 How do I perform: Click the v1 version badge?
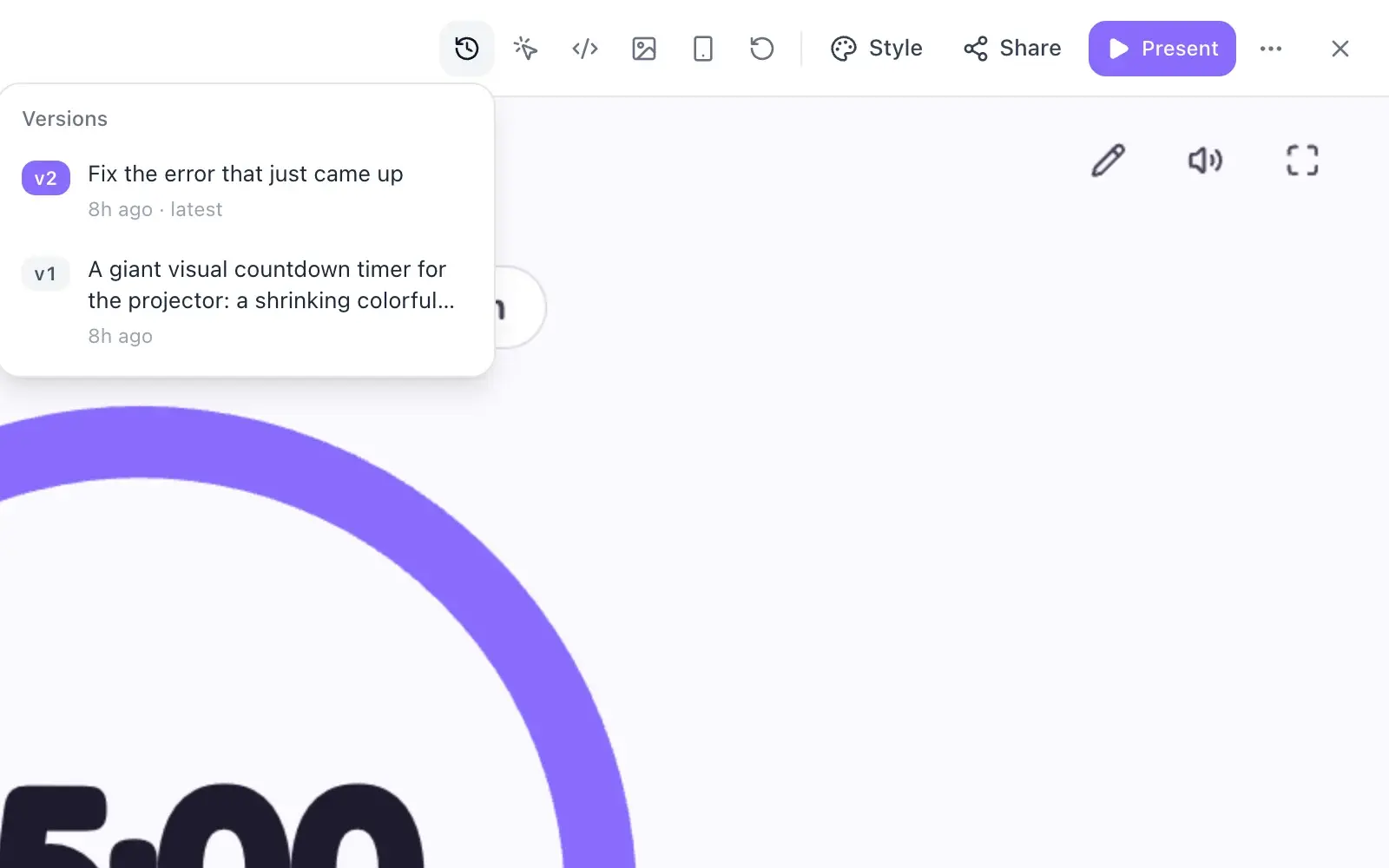point(46,273)
